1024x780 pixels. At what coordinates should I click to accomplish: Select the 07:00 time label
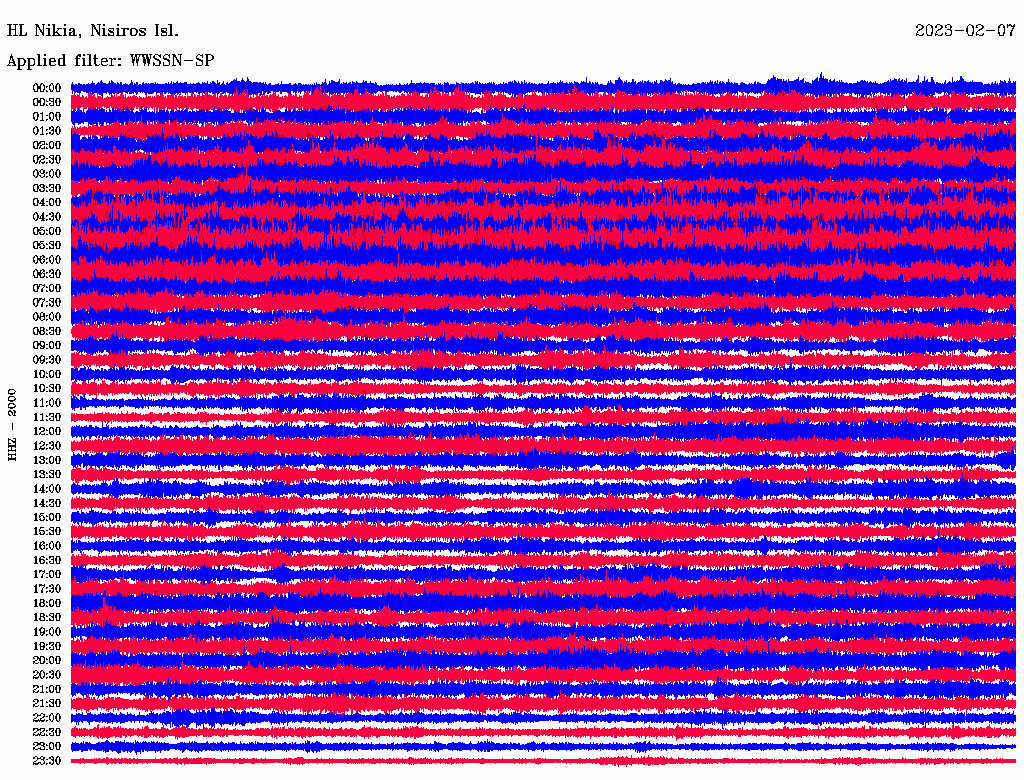(47, 288)
